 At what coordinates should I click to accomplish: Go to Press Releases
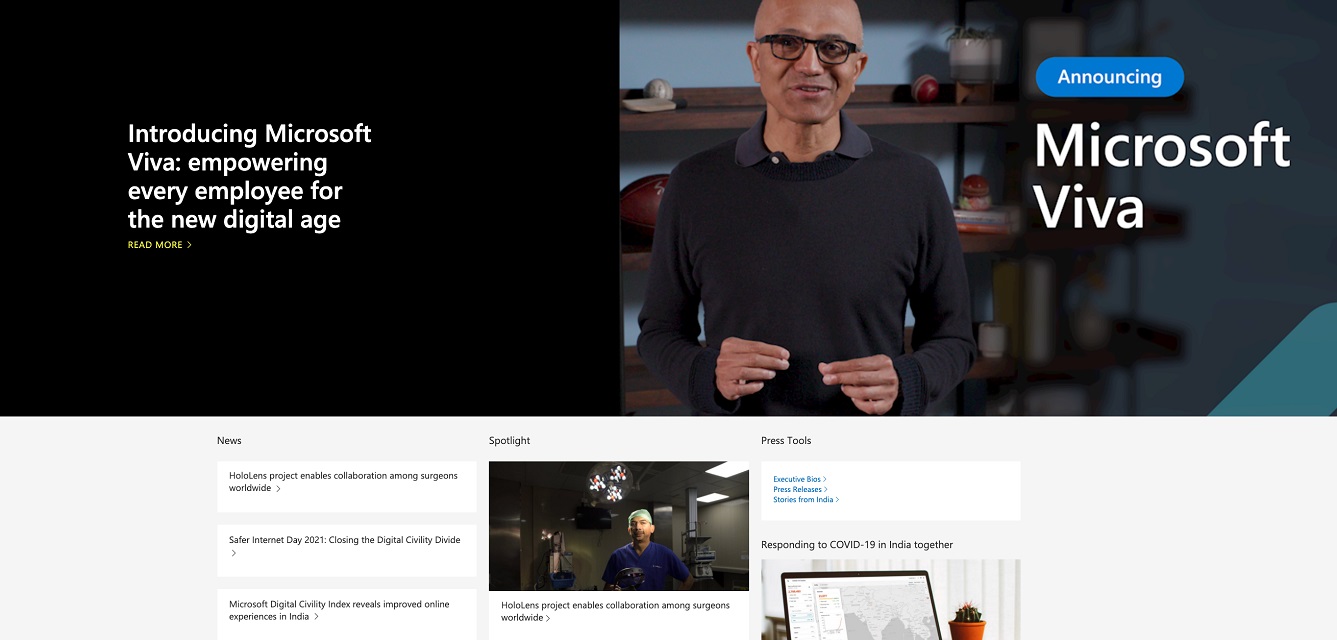point(797,490)
